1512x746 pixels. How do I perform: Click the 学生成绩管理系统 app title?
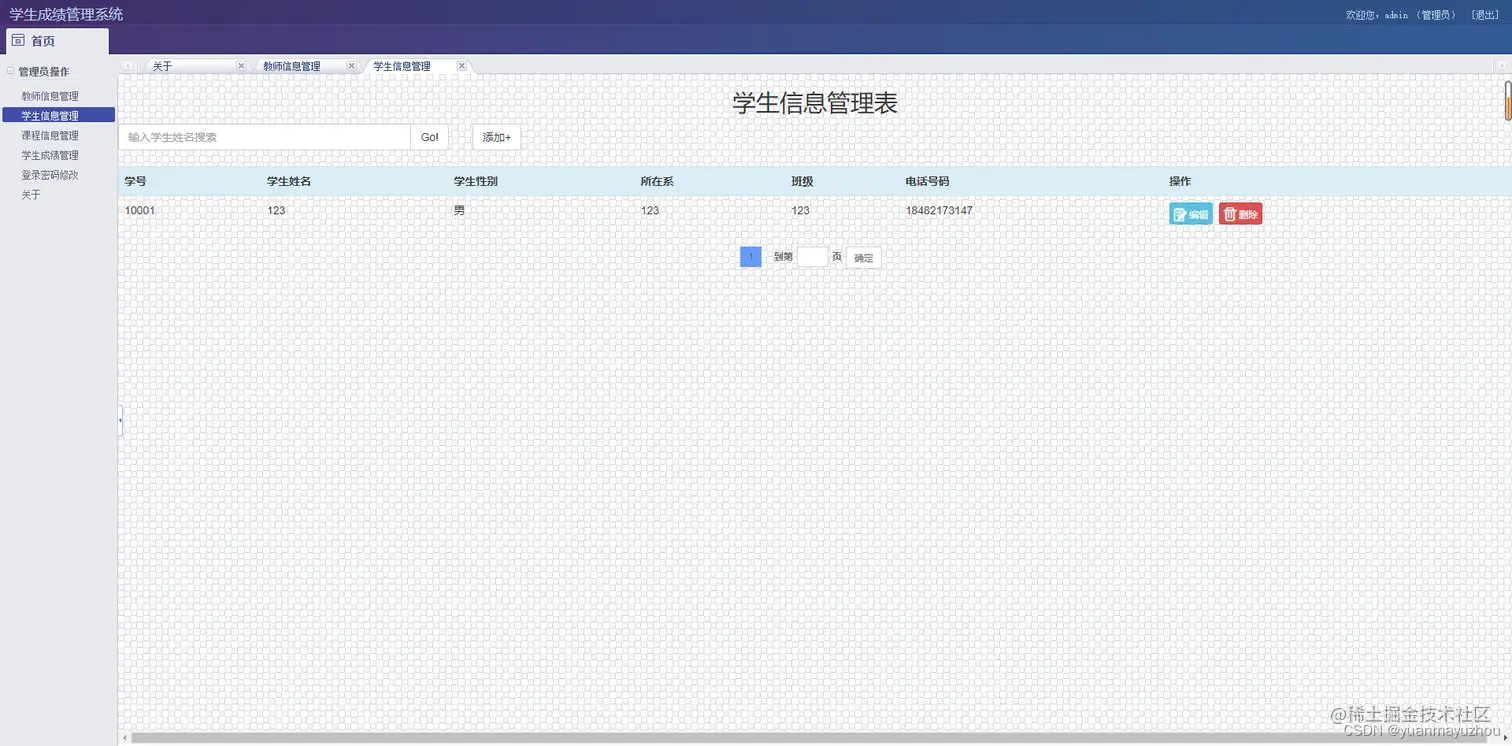click(x=66, y=14)
